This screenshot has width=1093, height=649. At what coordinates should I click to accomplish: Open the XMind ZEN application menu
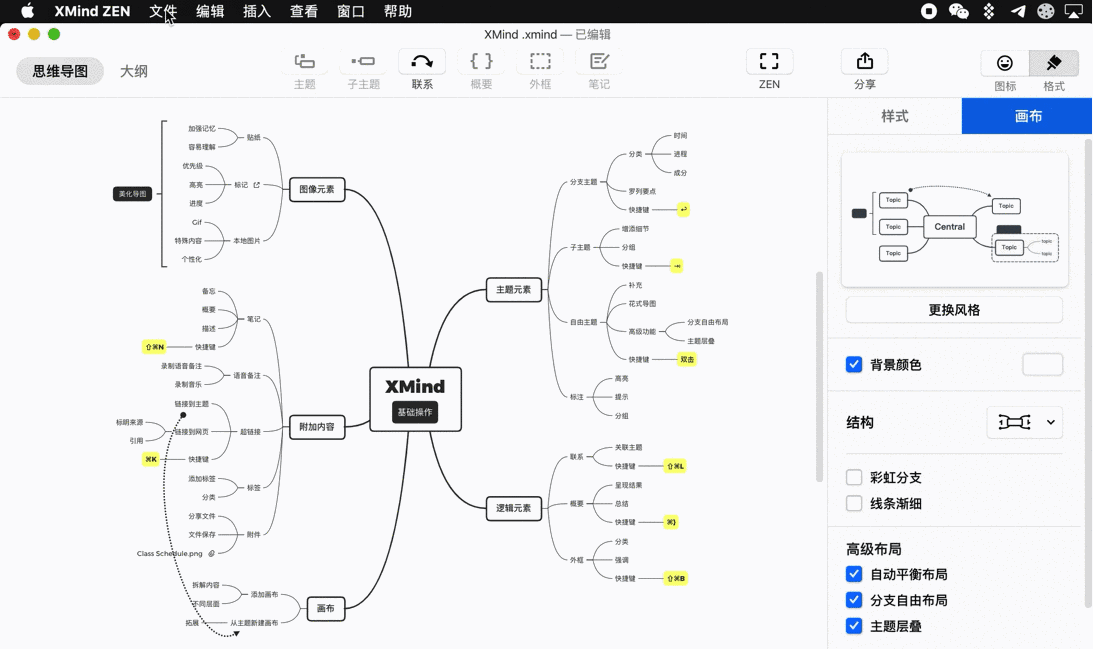(92, 11)
